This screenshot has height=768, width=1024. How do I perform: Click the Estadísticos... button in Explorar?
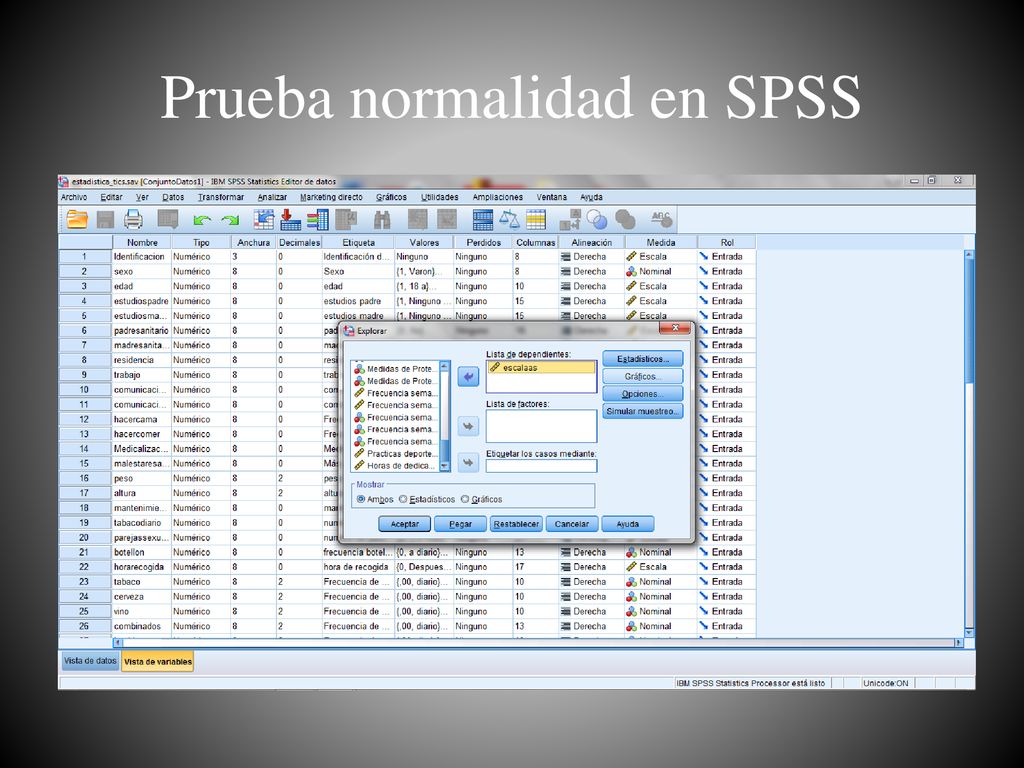pyautogui.click(x=643, y=359)
